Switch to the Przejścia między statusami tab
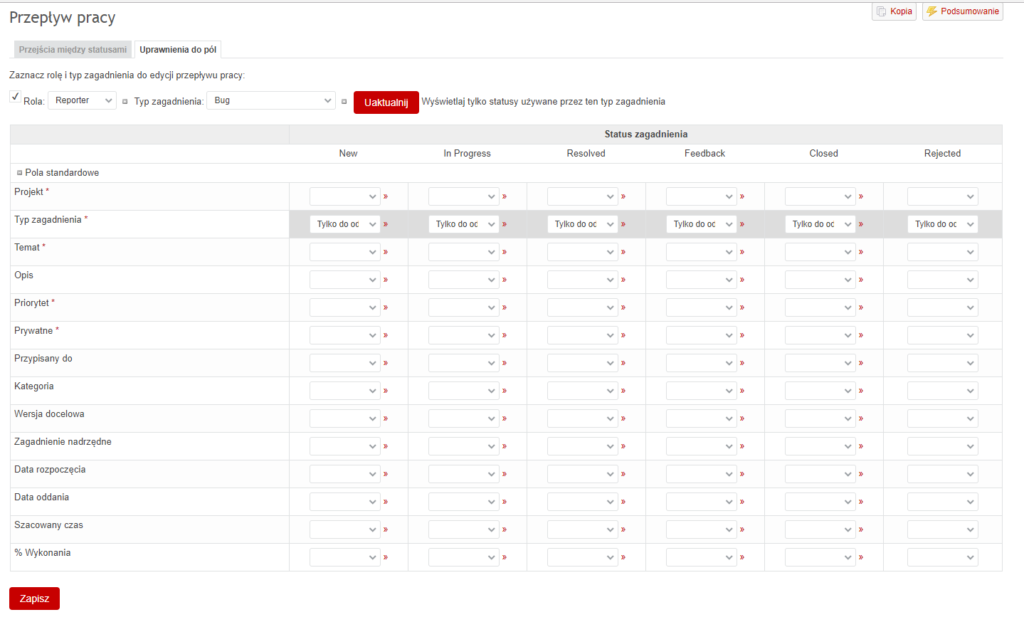The image size is (1024, 627). [72, 50]
